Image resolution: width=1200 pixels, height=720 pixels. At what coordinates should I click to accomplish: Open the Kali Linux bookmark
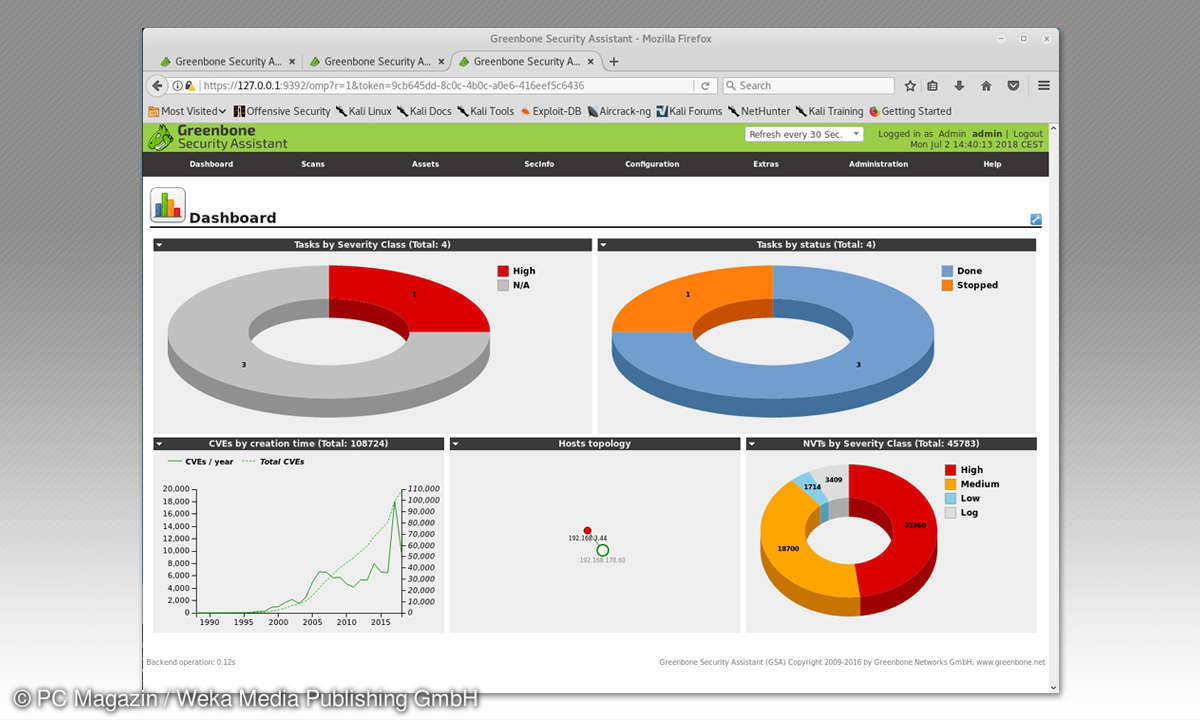tap(363, 111)
